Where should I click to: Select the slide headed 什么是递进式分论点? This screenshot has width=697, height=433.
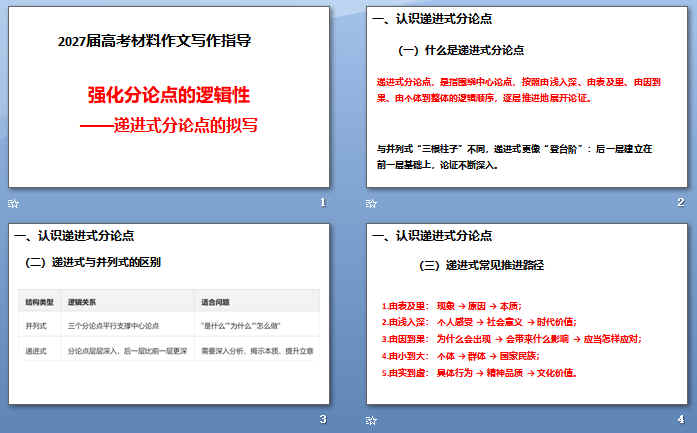coord(527,97)
